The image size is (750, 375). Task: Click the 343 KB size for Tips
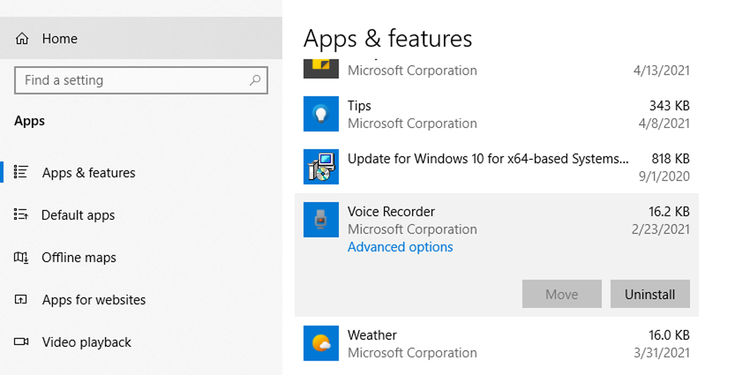click(x=669, y=106)
